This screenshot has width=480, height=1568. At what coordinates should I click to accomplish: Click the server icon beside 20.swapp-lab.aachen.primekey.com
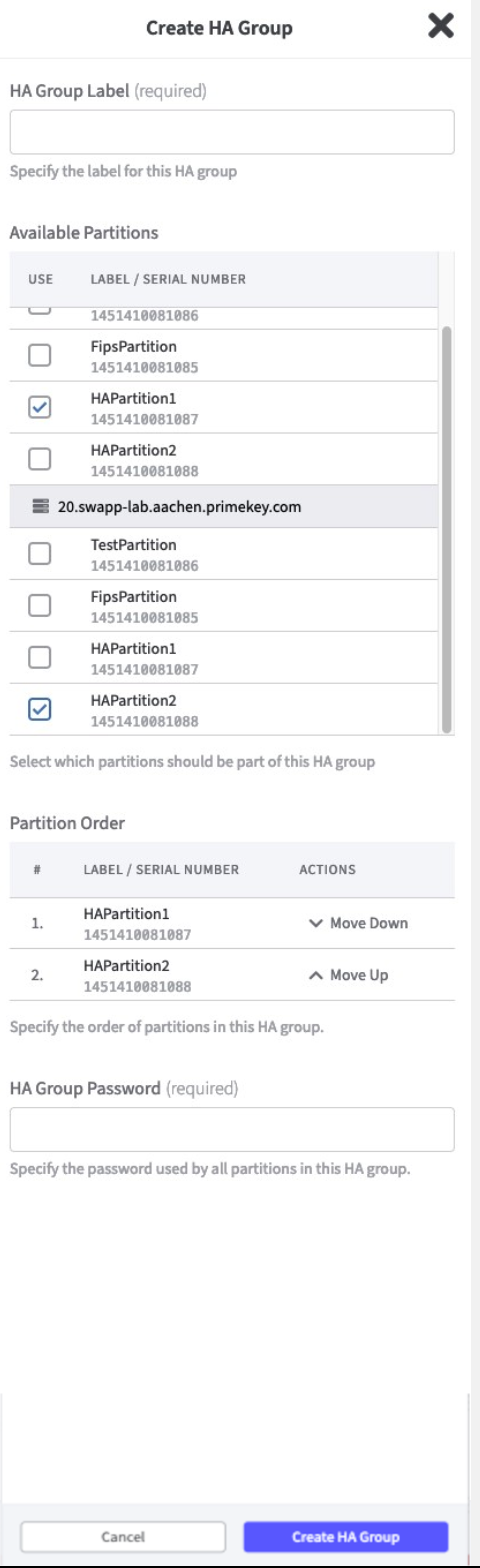[x=39, y=506]
